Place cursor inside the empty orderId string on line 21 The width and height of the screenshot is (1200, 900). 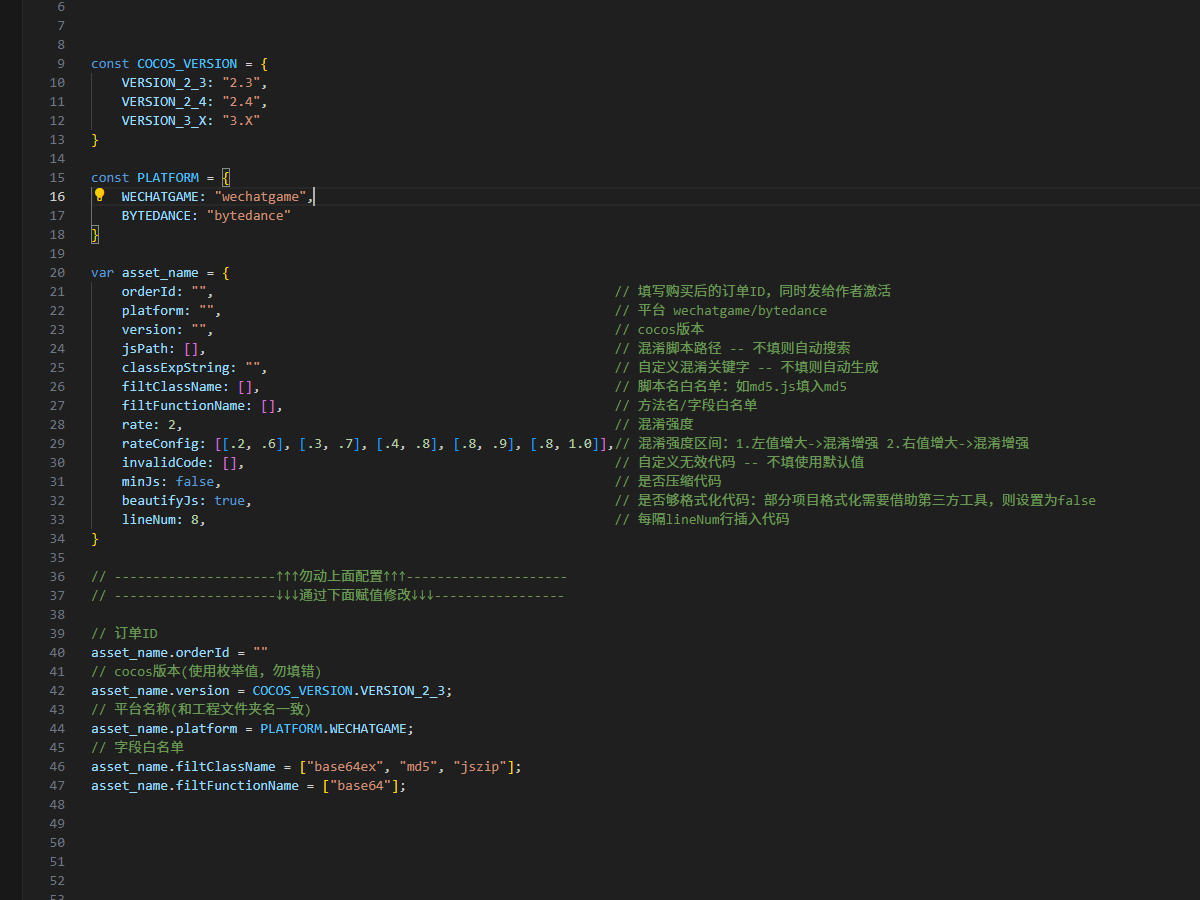(202, 292)
